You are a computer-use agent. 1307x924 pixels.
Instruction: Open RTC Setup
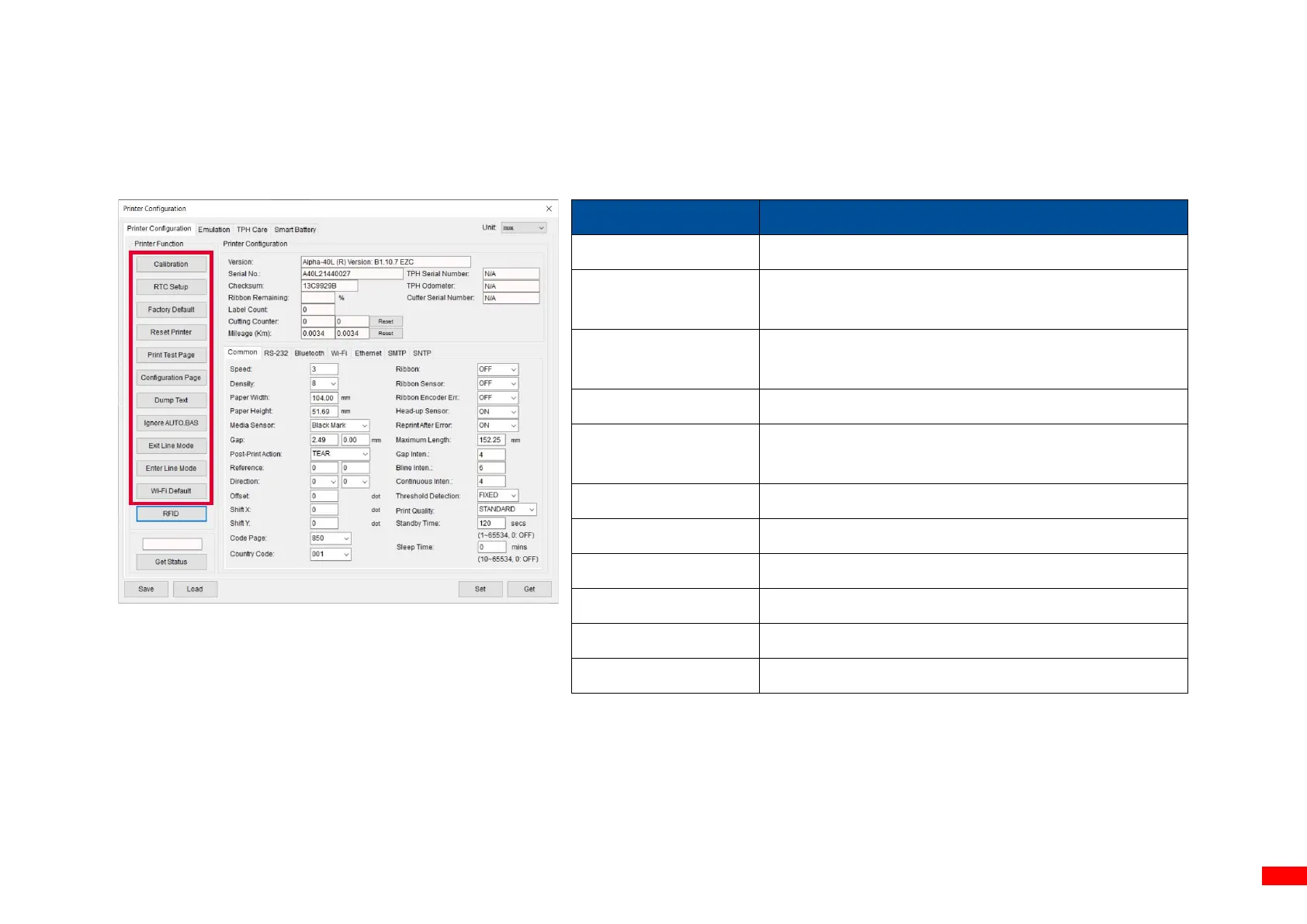[171, 287]
